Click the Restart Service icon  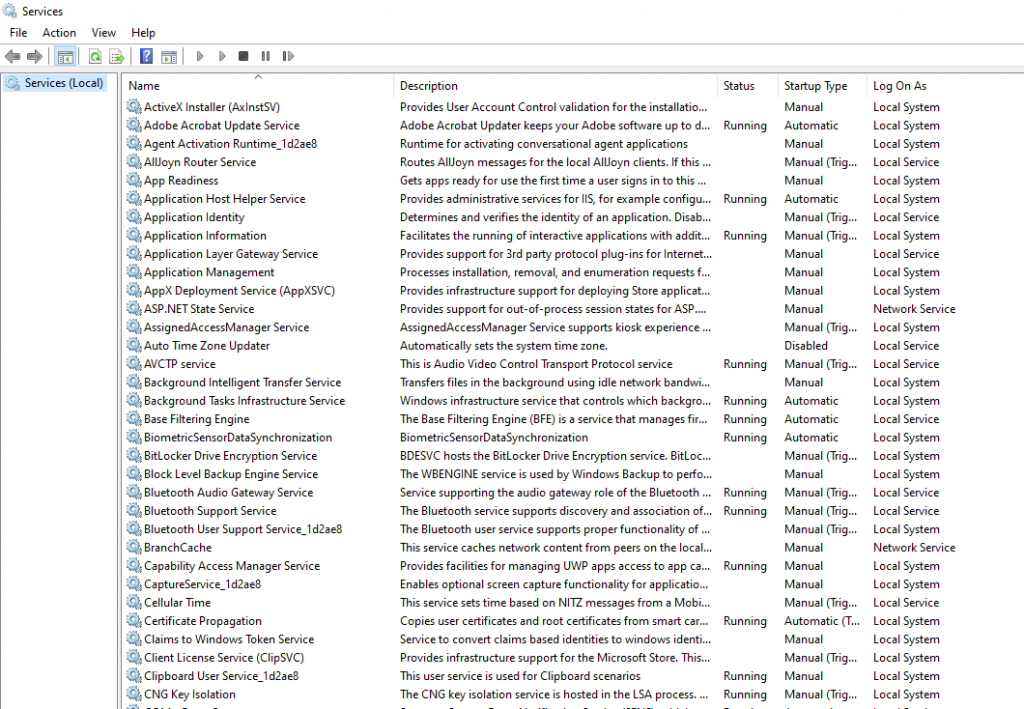click(290, 56)
